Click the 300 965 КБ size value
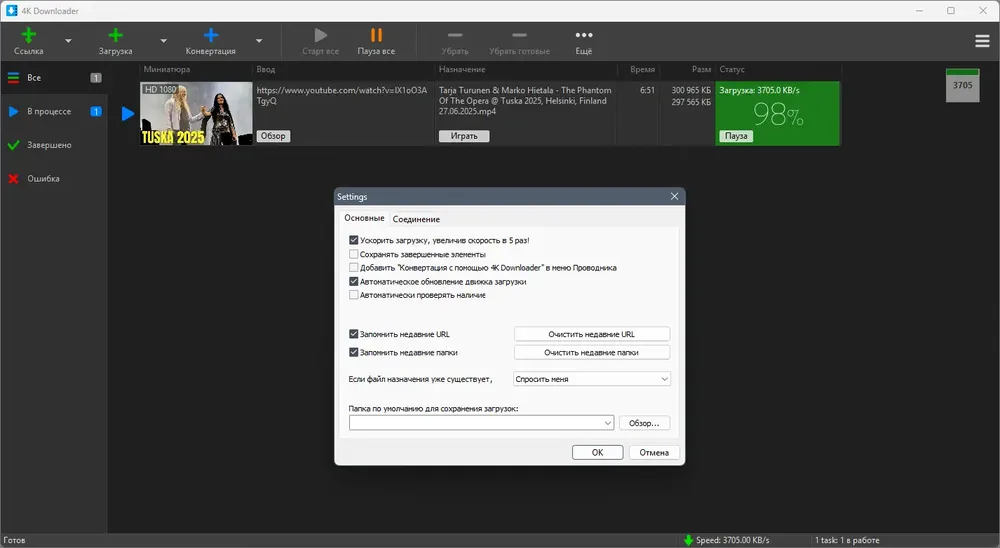 coord(691,91)
